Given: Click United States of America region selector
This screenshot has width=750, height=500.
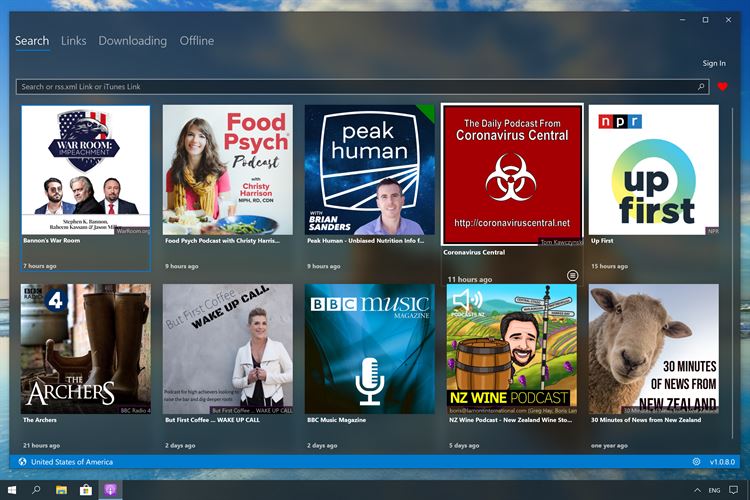Looking at the screenshot, I should coord(72,462).
